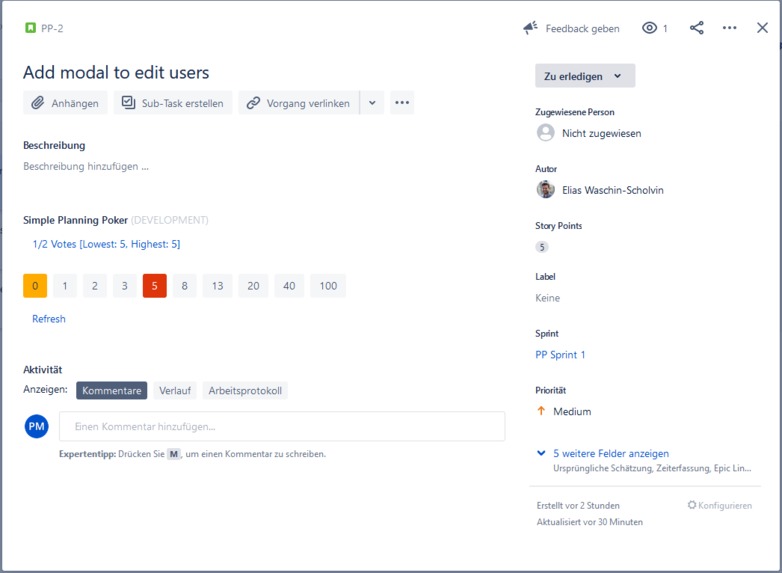This screenshot has width=782, height=573.
Task: Expand 5 weitere Felder anzeigen
Action: (611, 454)
